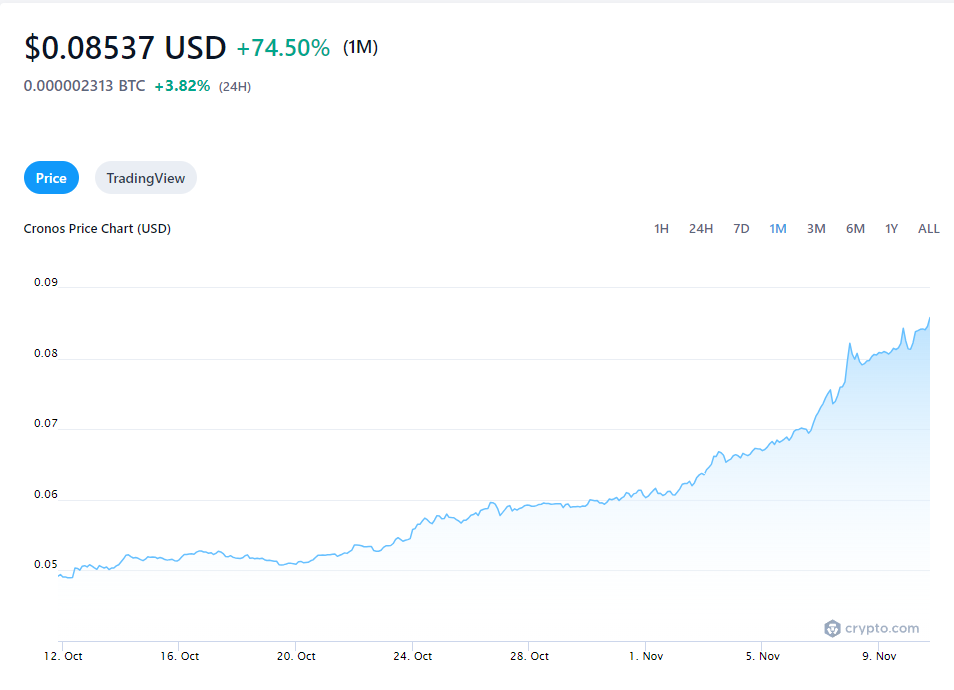Set chart range to 1H
This screenshot has height=690, width=954.
click(x=661, y=229)
